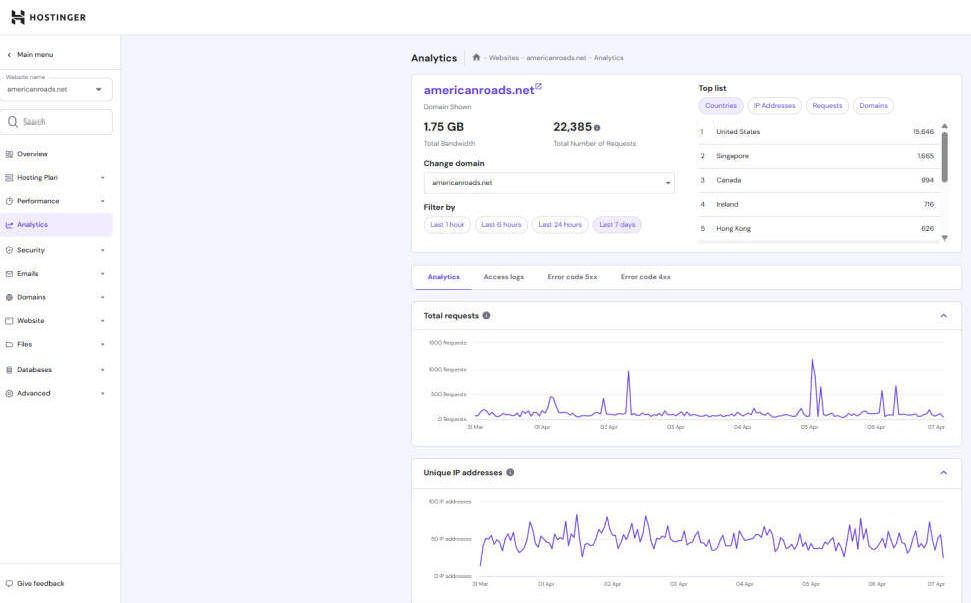The width and height of the screenshot is (971, 603).
Task: Click info icon next to 22,385 requests
Action: pos(597,128)
